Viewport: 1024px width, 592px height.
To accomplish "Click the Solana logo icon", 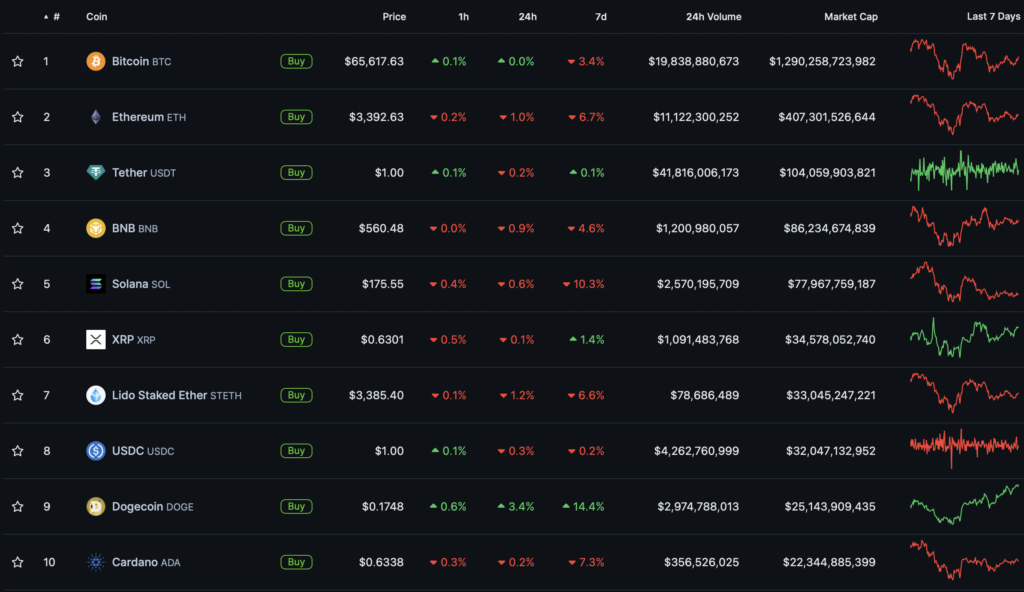I will [96, 284].
